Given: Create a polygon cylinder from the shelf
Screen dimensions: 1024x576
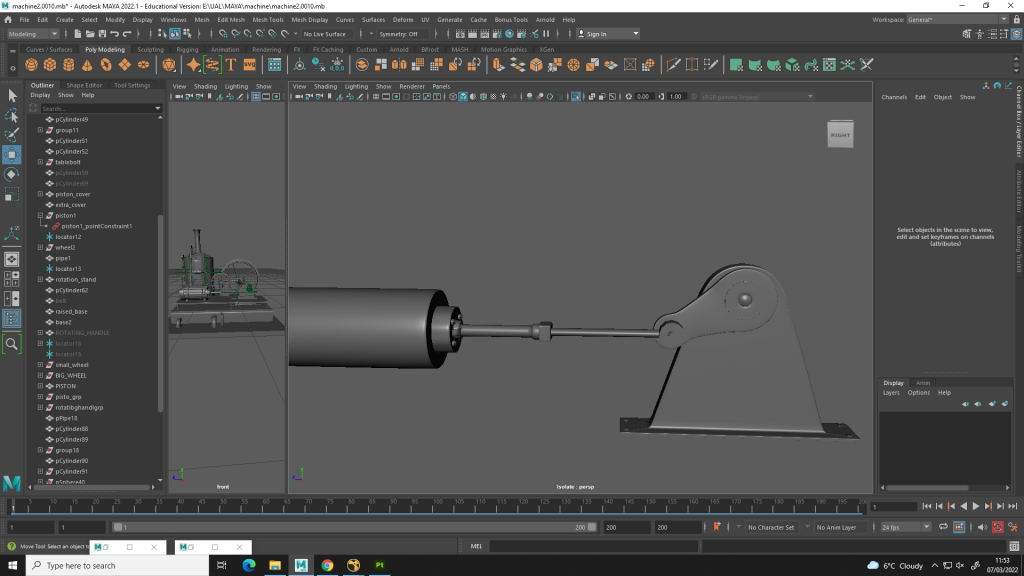Looking at the screenshot, I should click(69, 65).
